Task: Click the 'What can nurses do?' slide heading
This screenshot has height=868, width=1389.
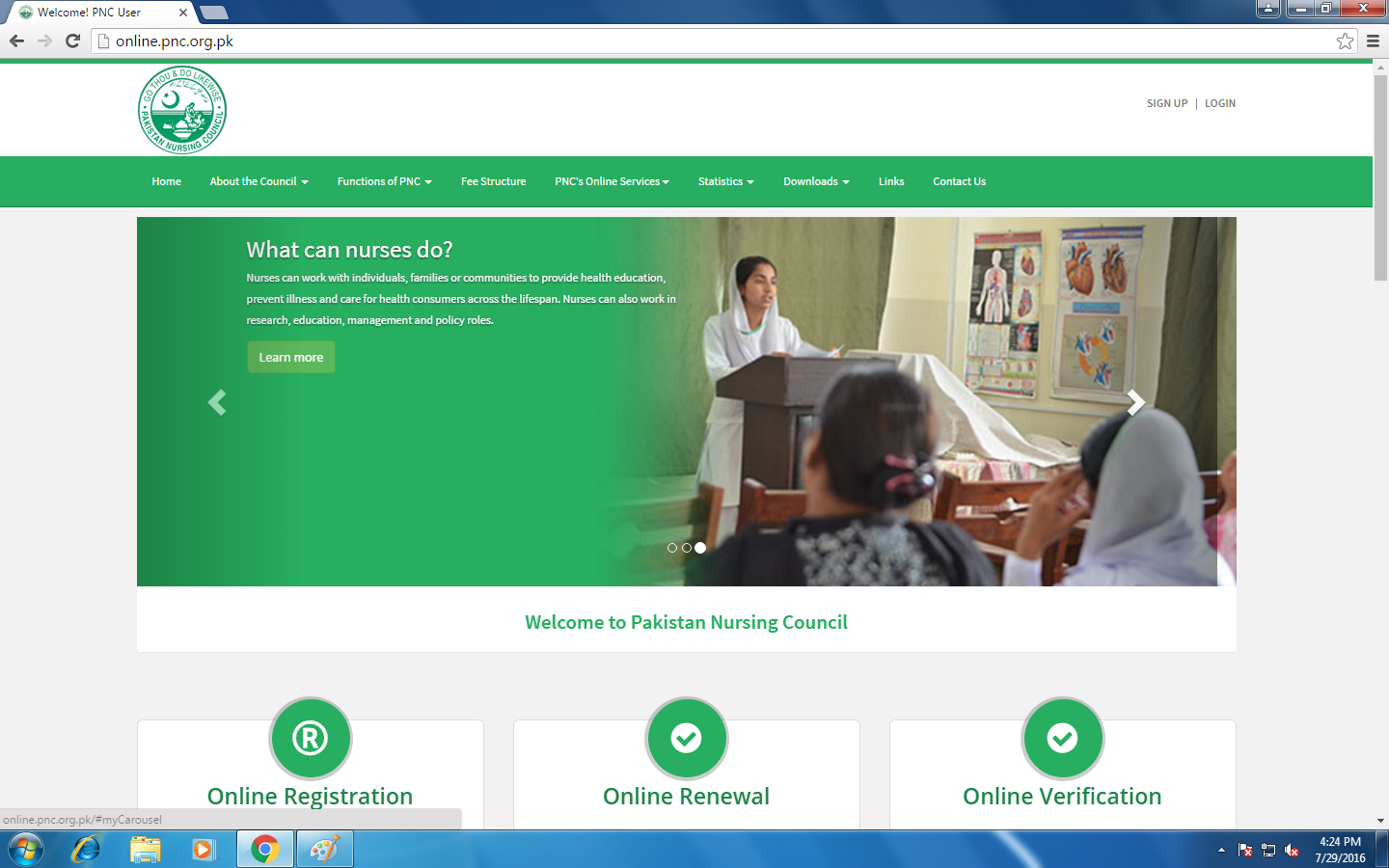Action: (349, 250)
